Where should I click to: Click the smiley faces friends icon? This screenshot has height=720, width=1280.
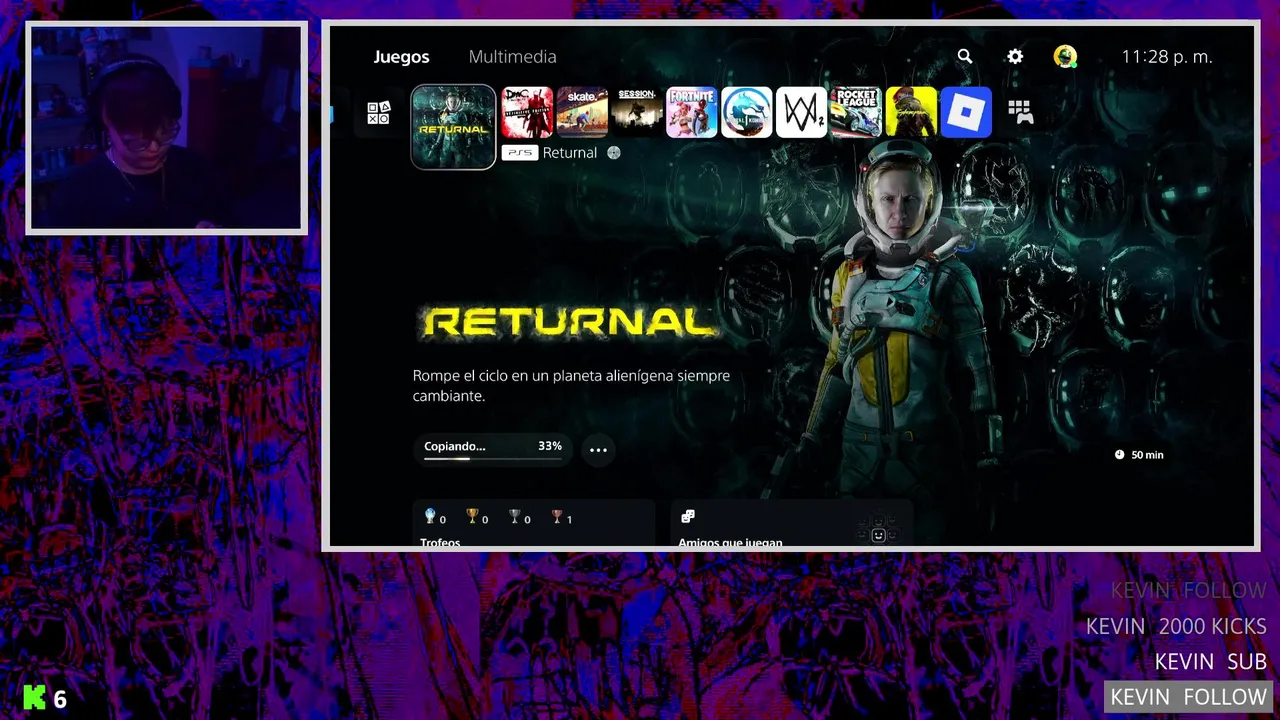878,530
